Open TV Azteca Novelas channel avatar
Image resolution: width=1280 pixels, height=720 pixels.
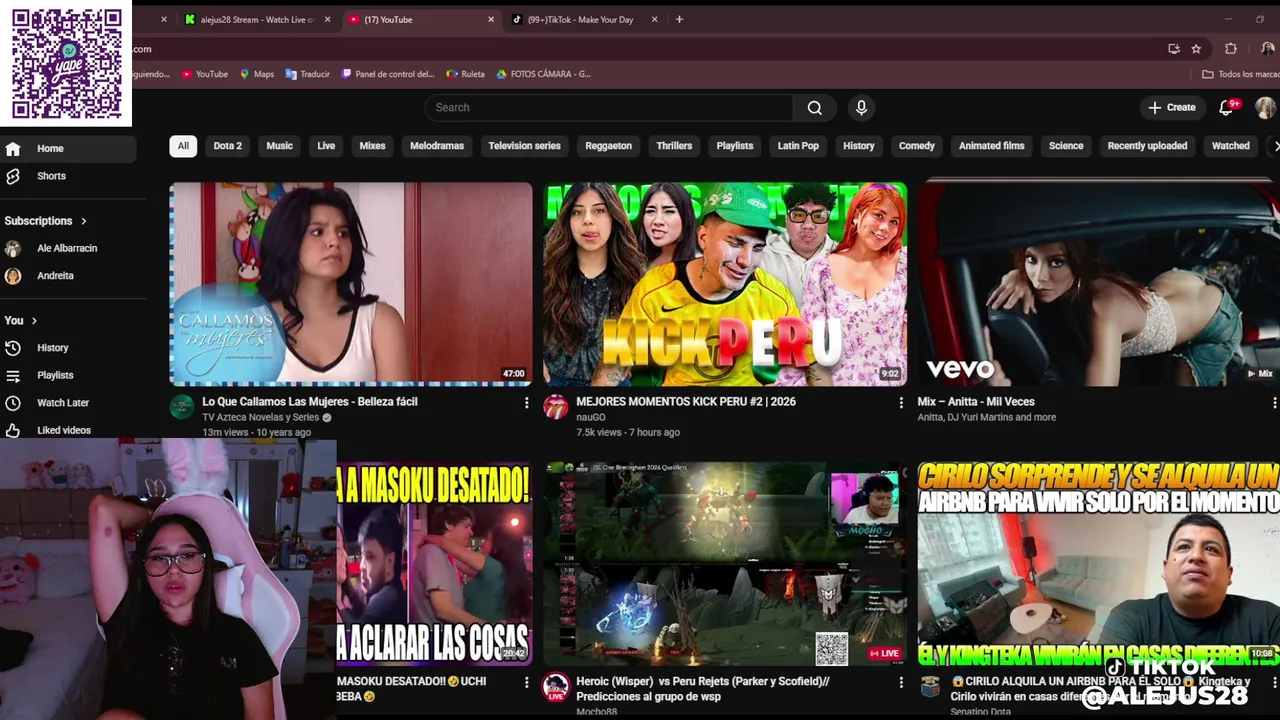point(181,406)
